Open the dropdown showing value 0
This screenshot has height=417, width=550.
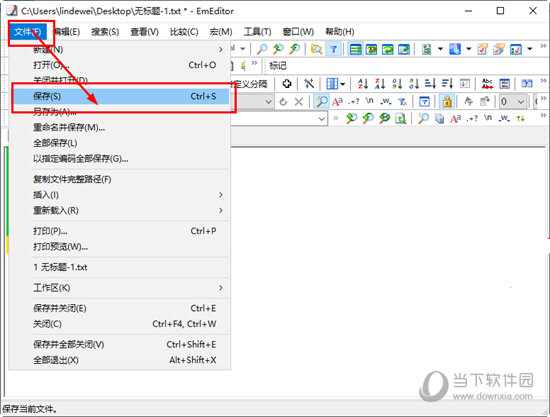click(x=521, y=102)
